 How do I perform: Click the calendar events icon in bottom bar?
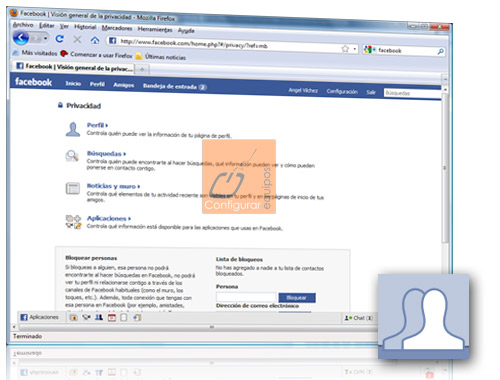(x=112, y=318)
